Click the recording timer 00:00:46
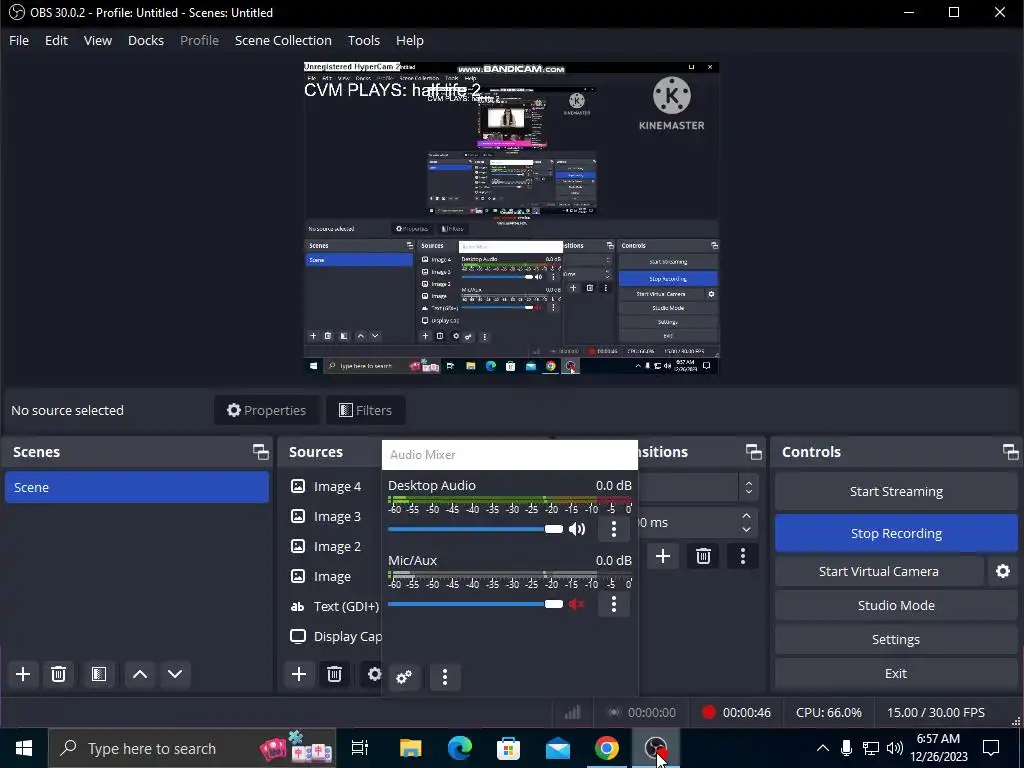1024x768 pixels. [746, 712]
